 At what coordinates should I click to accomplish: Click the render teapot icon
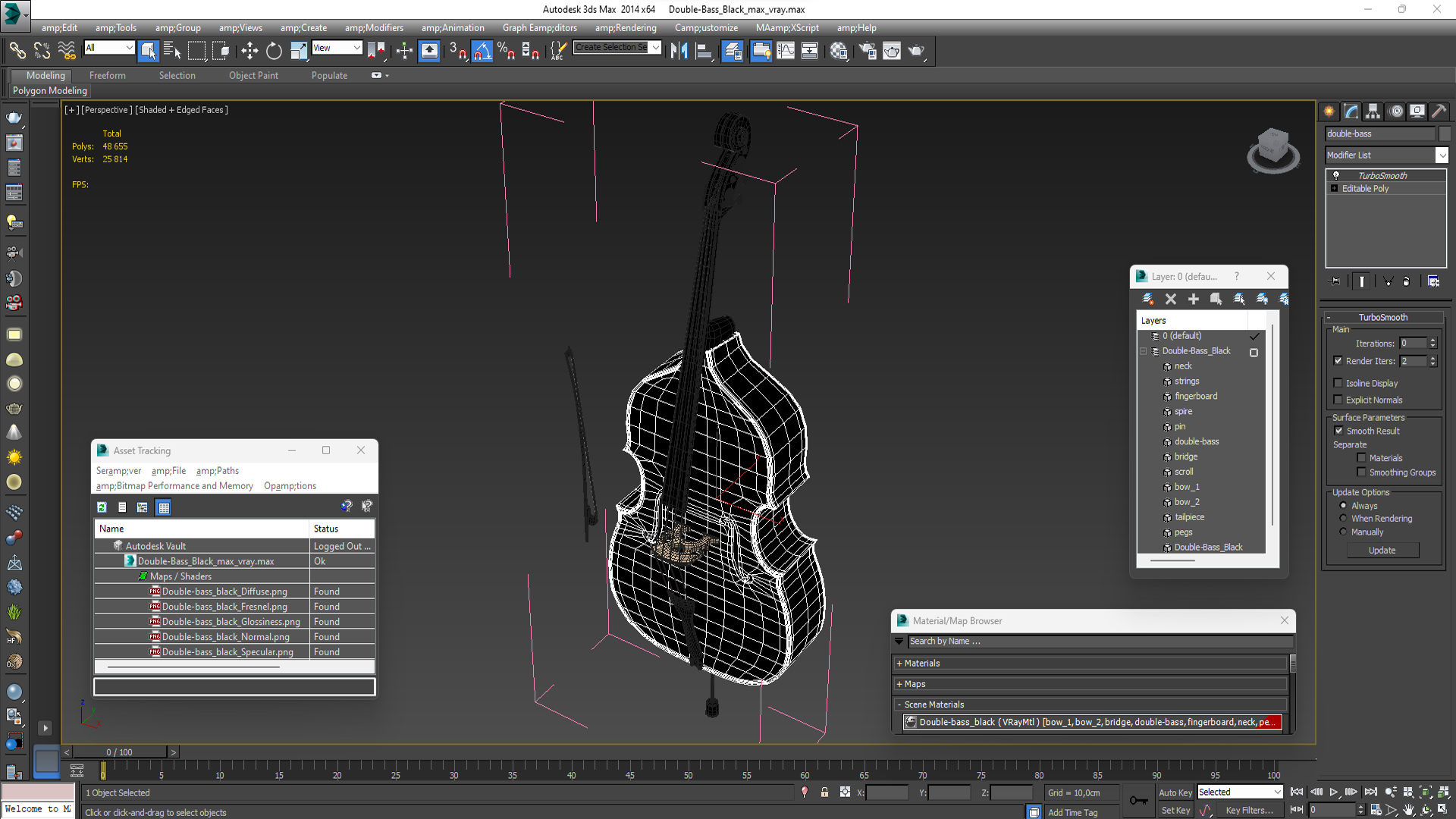point(916,51)
